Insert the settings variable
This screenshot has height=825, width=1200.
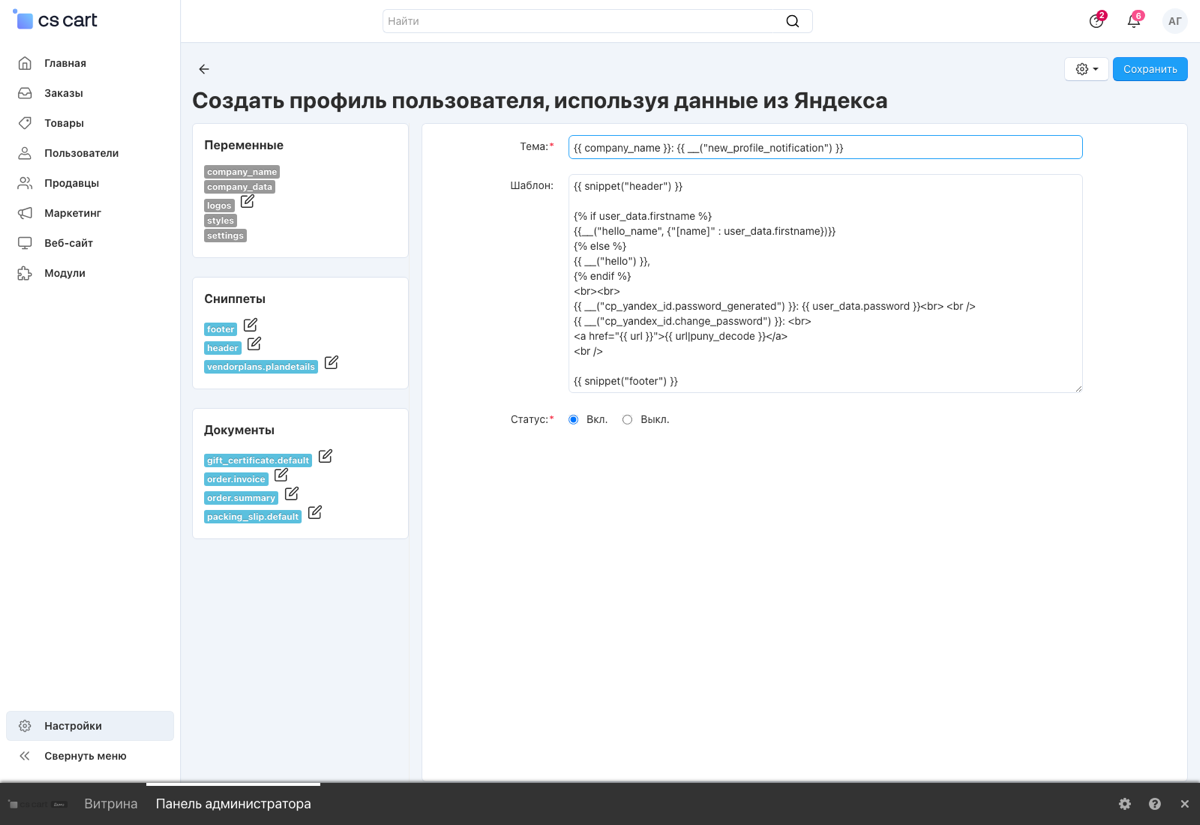pos(225,236)
